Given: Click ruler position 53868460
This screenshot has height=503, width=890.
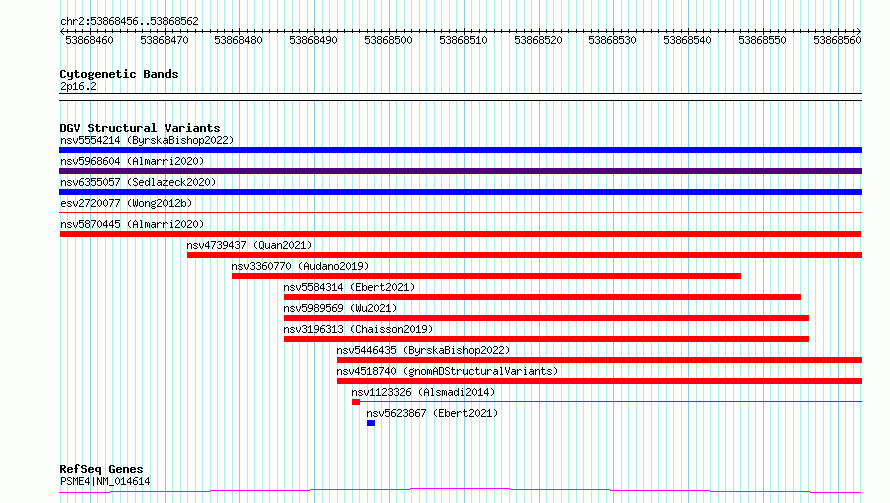Looking at the screenshot, I should point(89,40).
